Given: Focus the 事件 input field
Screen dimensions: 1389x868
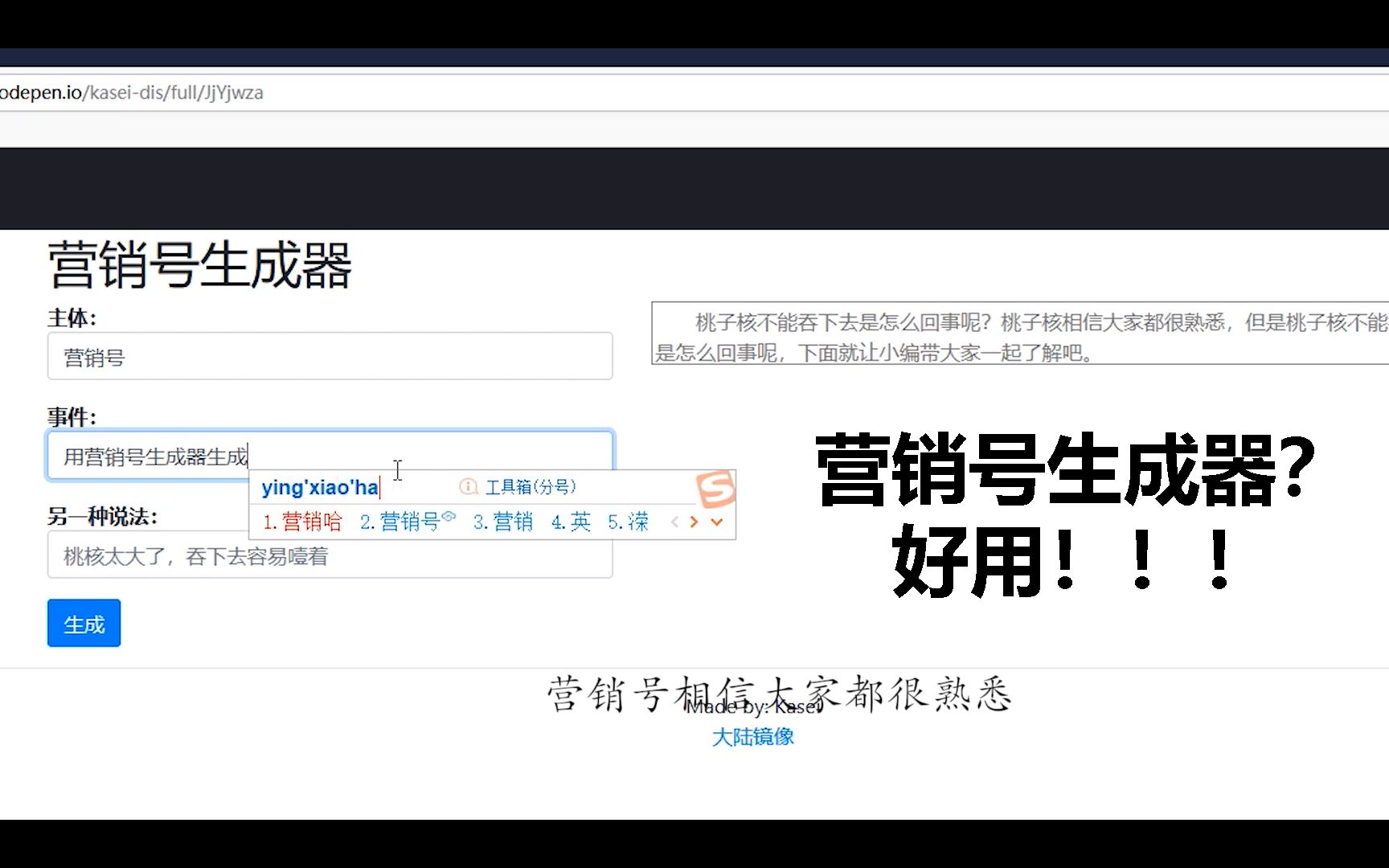Looking at the screenshot, I should [330, 456].
